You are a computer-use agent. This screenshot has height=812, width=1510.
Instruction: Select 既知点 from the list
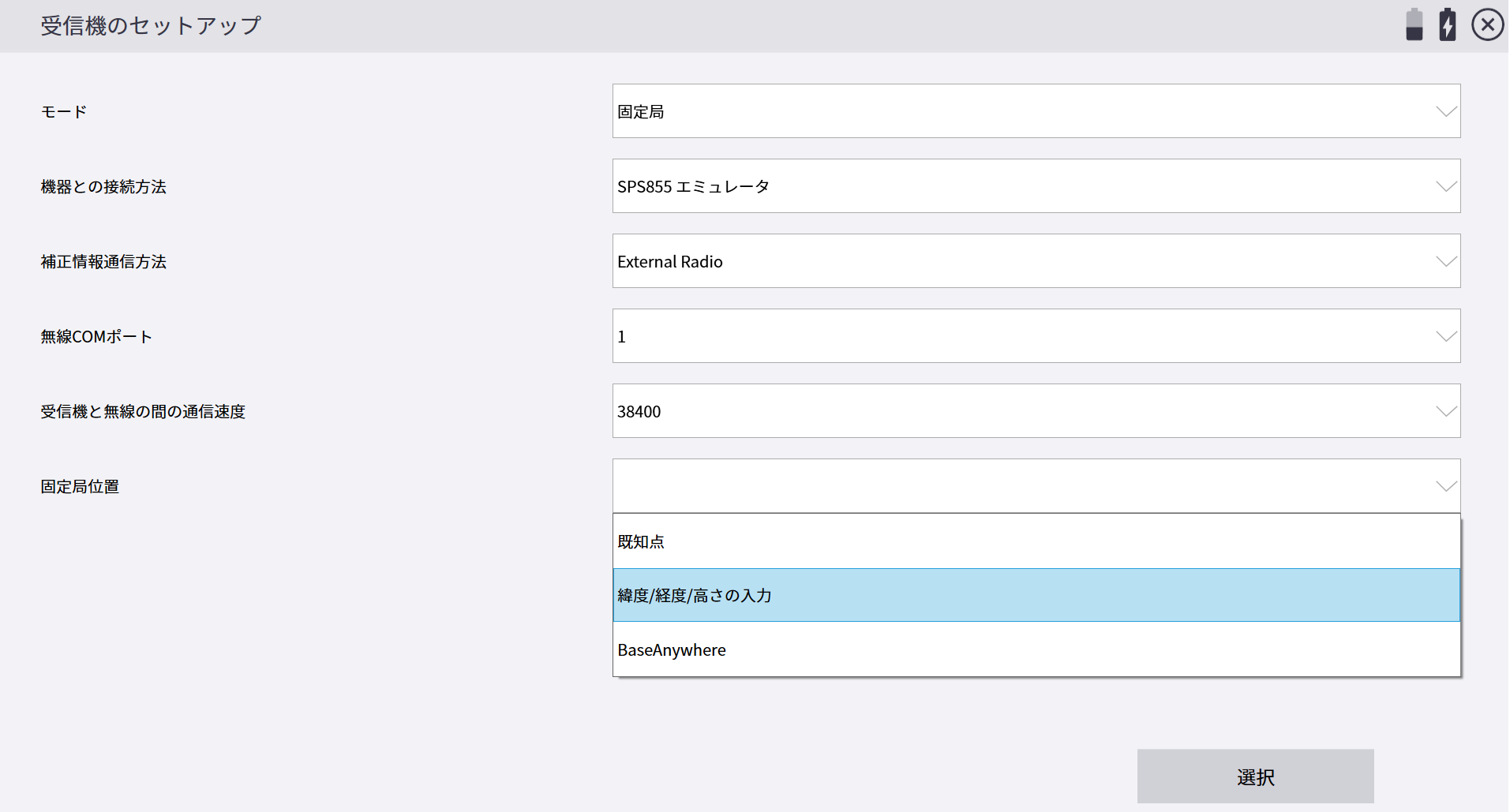(1036, 541)
